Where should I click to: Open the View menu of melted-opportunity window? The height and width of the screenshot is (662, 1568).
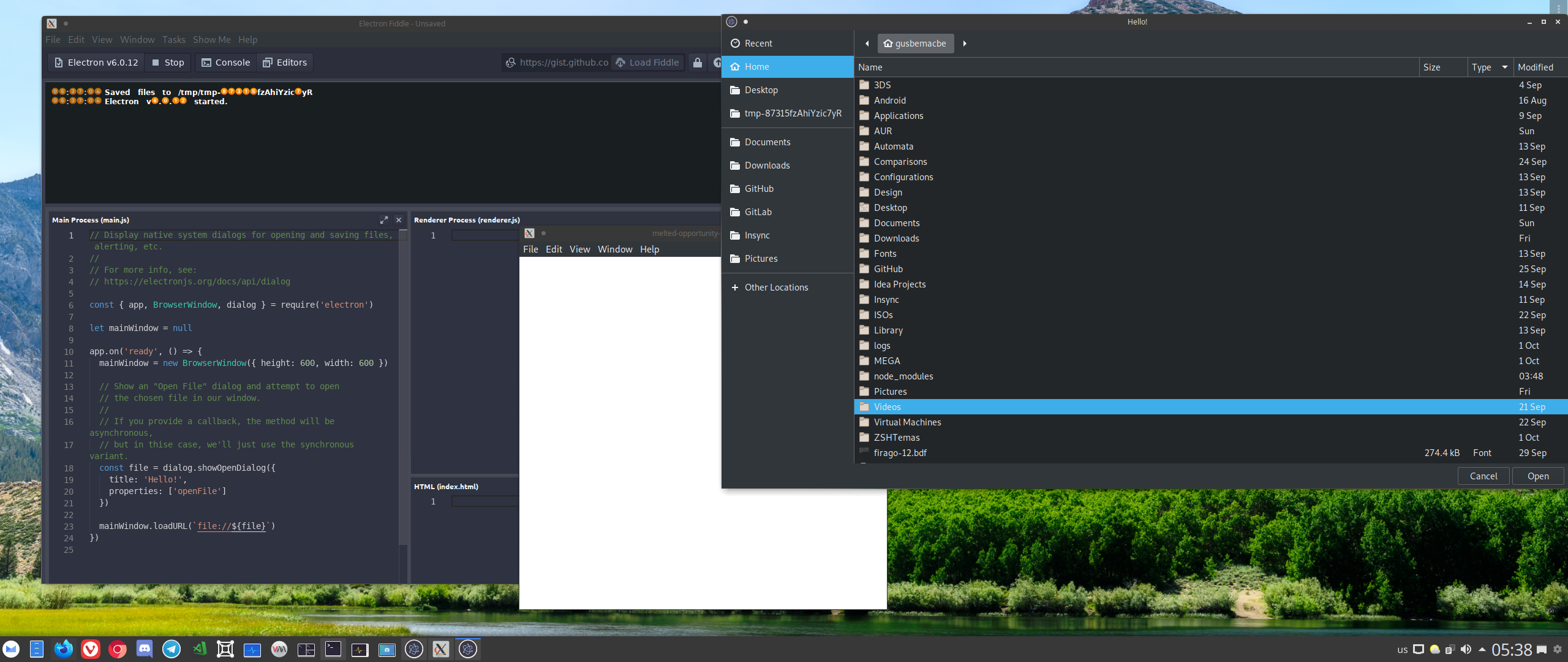(579, 249)
